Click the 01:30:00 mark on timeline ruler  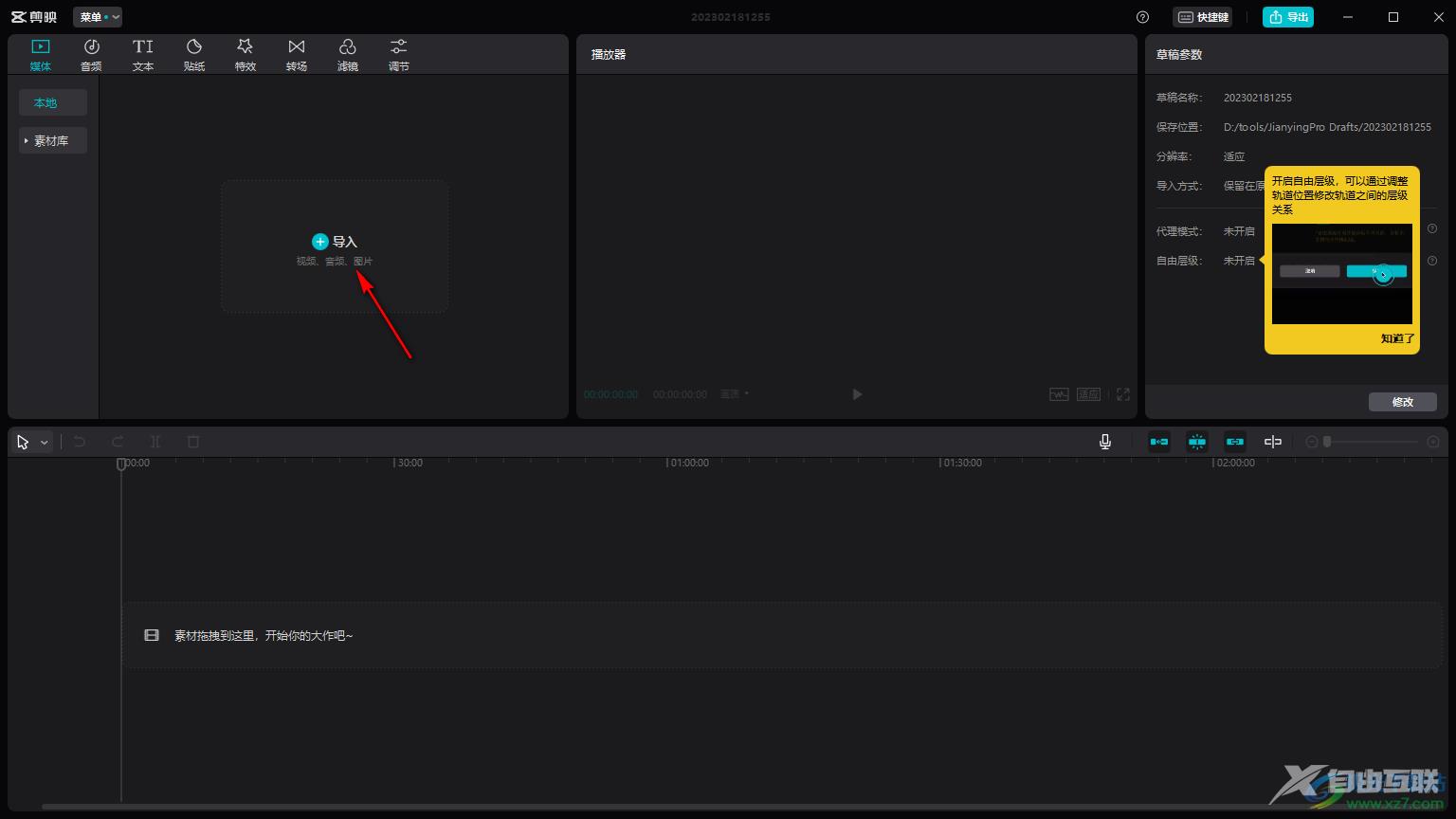[x=961, y=463]
